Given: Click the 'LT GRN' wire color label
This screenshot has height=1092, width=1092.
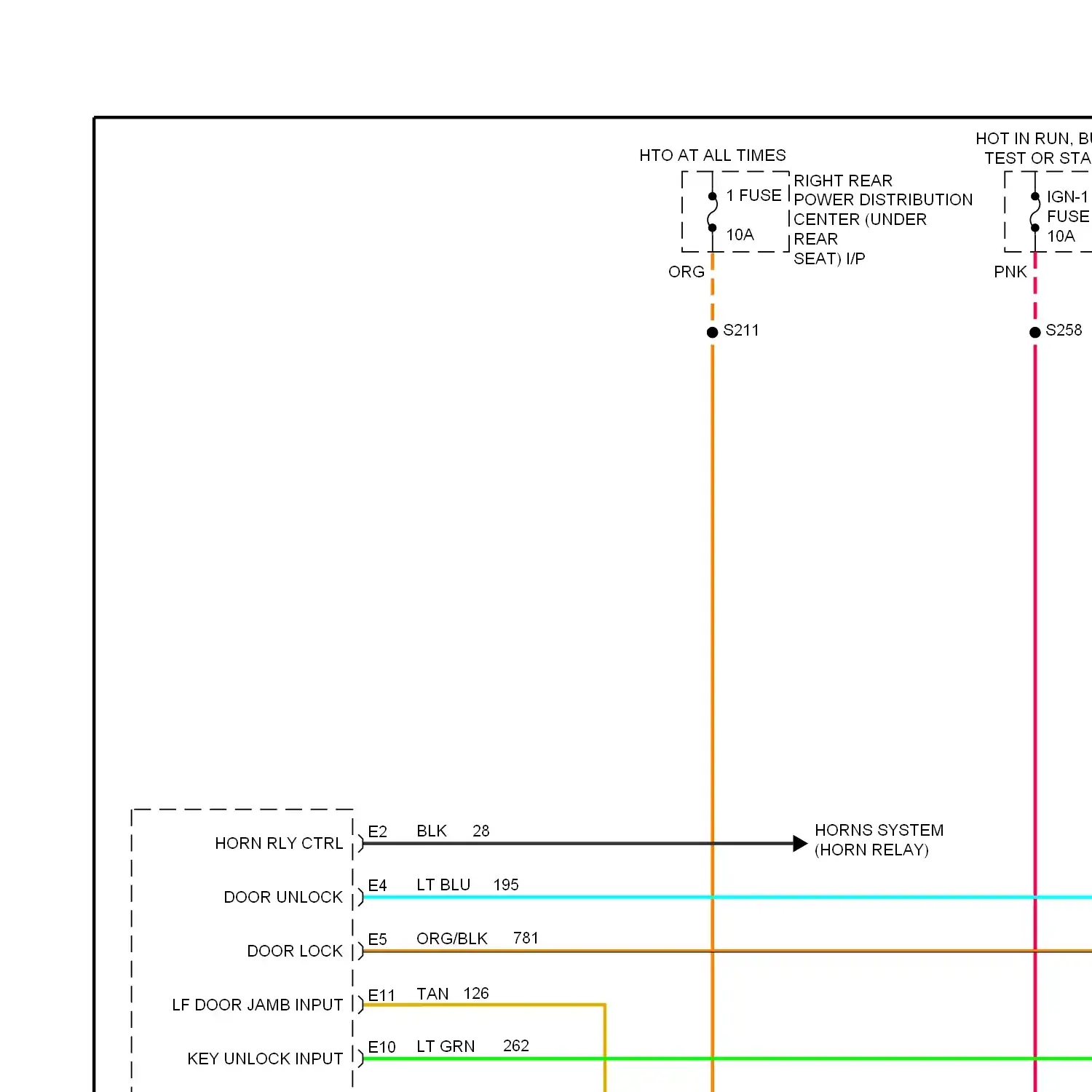Looking at the screenshot, I should point(446,1046).
